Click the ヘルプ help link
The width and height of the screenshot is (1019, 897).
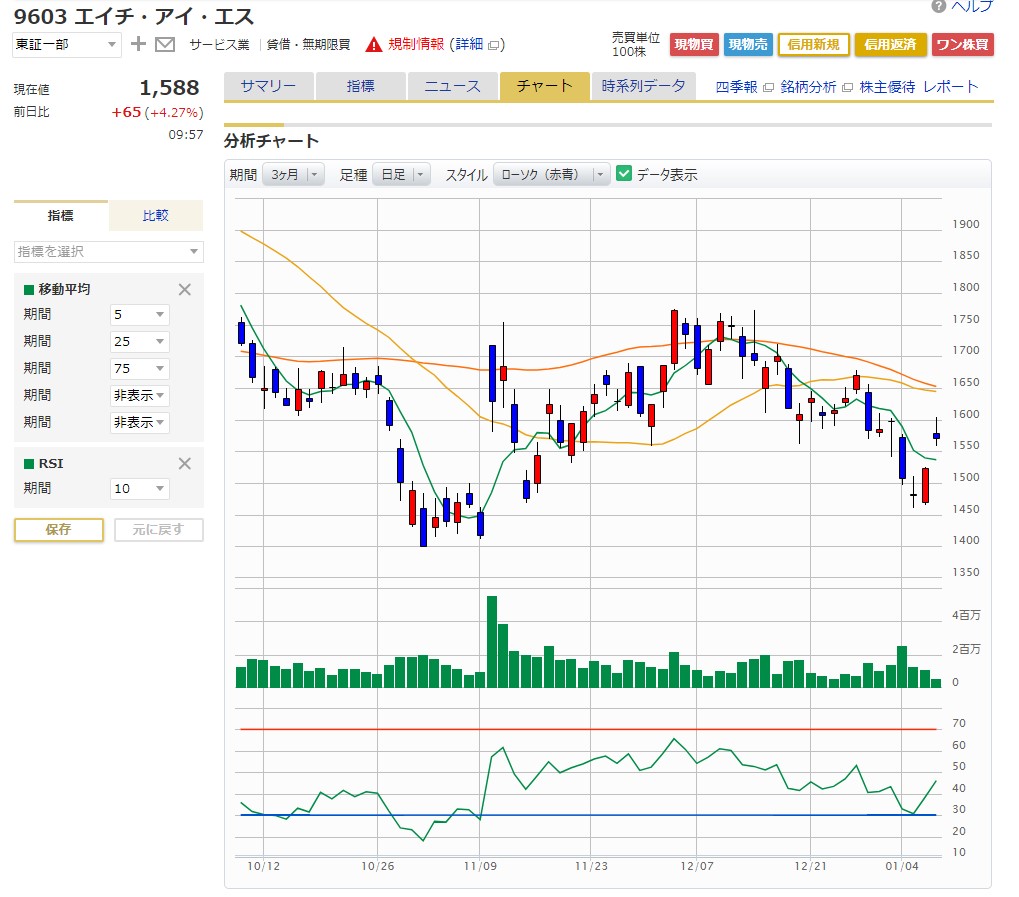[972, 6]
